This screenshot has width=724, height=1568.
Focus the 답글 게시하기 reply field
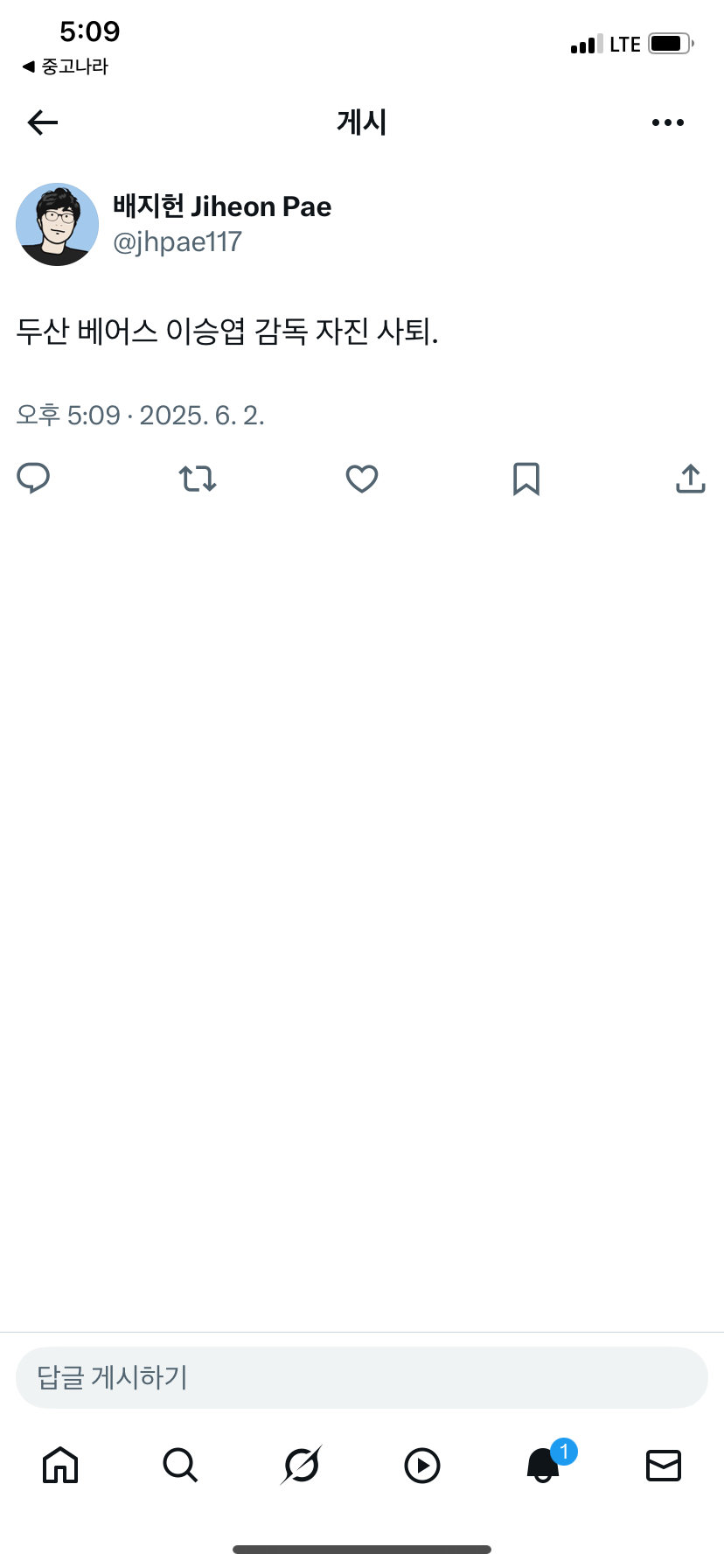click(362, 1377)
